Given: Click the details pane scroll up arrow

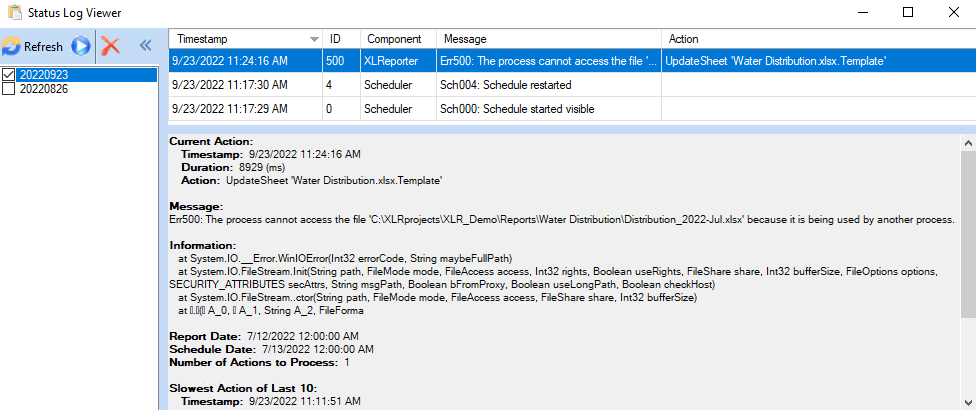Looking at the screenshot, I should (x=969, y=143).
